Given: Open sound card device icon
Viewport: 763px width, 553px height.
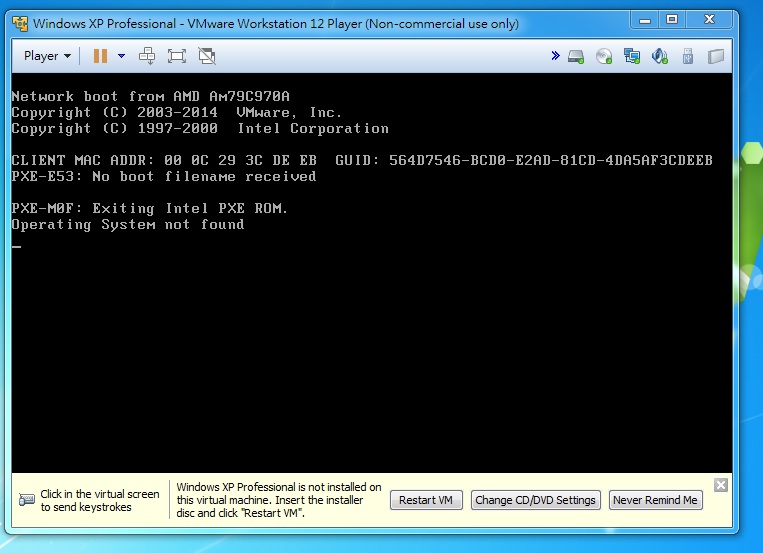Looking at the screenshot, I should coord(660,56).
